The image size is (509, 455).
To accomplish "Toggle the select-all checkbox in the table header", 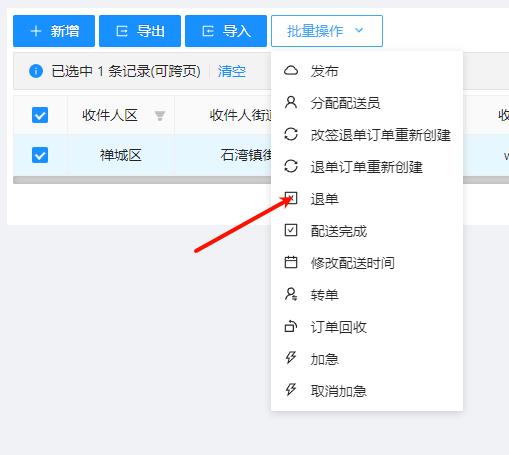I will (x=40, y=115).
